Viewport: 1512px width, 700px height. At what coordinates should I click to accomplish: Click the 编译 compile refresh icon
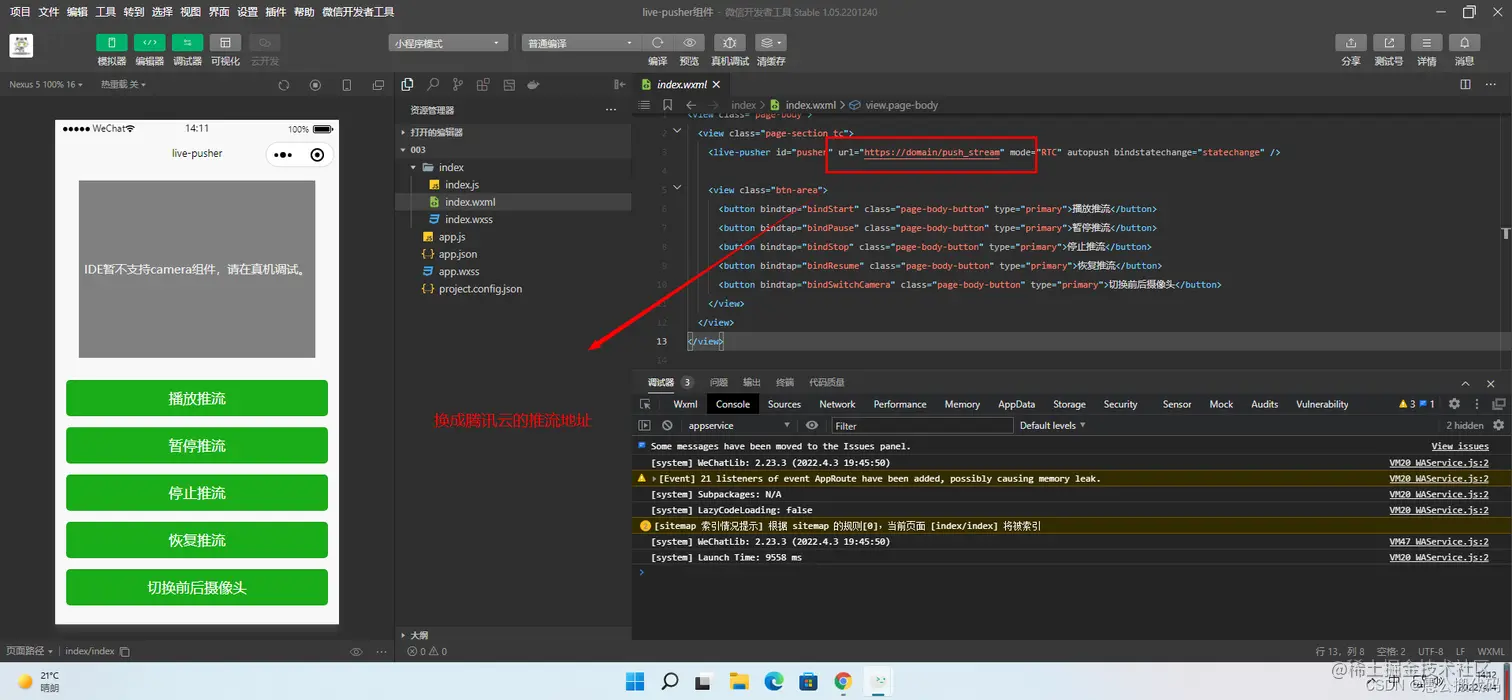[657, 43]
